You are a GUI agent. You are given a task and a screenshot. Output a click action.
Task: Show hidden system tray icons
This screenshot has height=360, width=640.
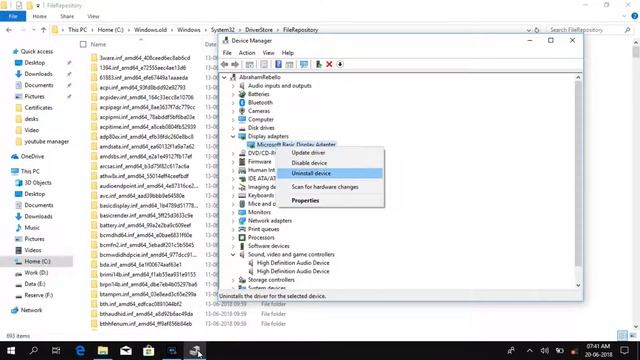pos(529,351)
